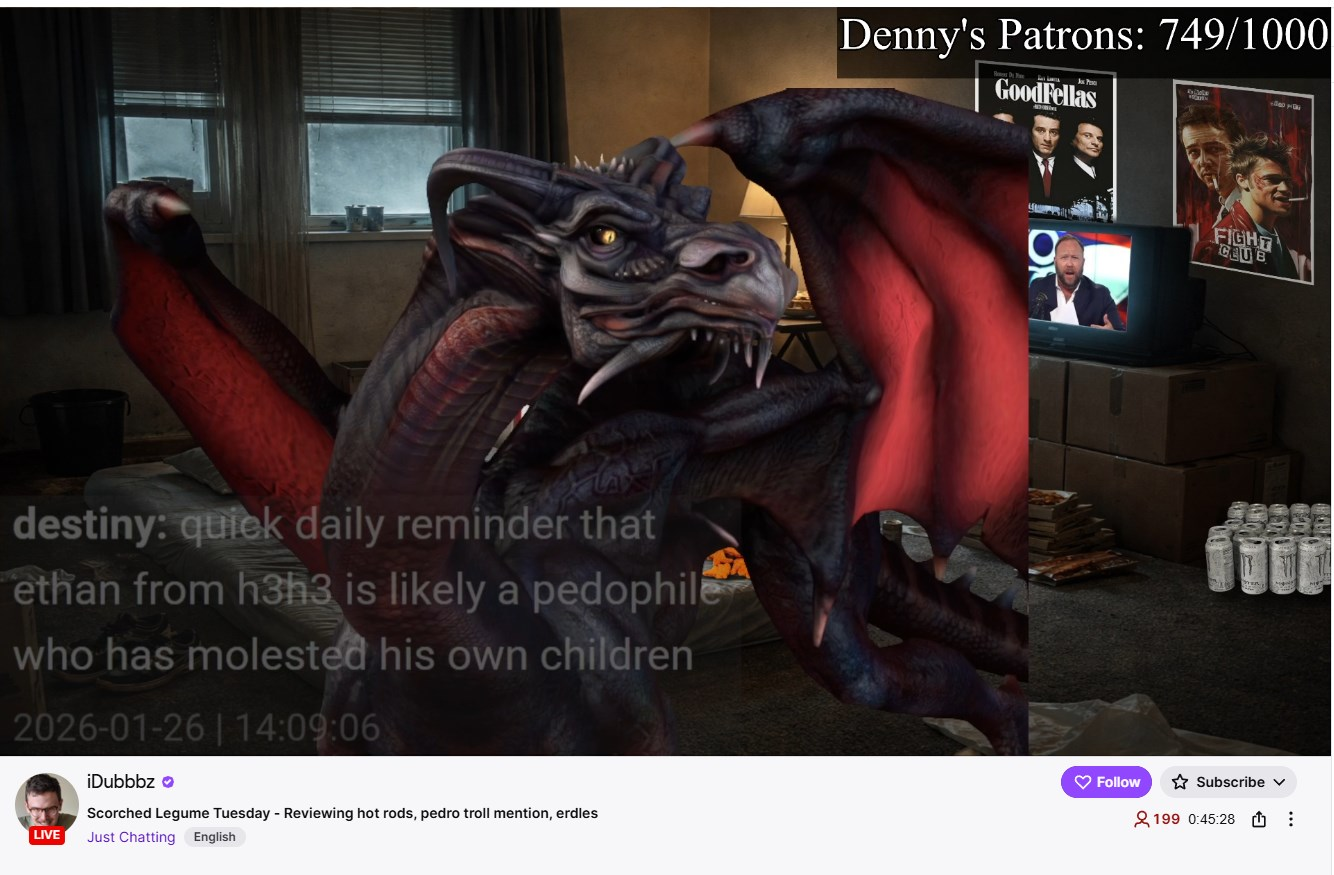
Task: Select the English language tag
Action: coord(215,837)
